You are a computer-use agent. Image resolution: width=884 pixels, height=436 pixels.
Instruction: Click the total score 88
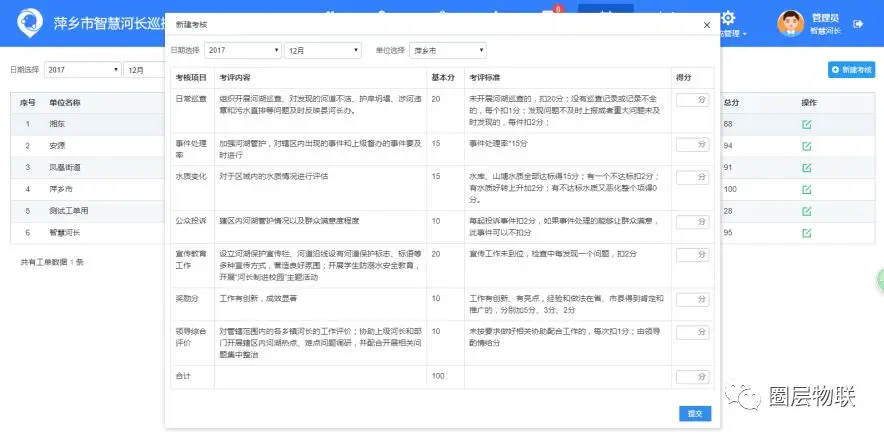click(x=728, y=124)
